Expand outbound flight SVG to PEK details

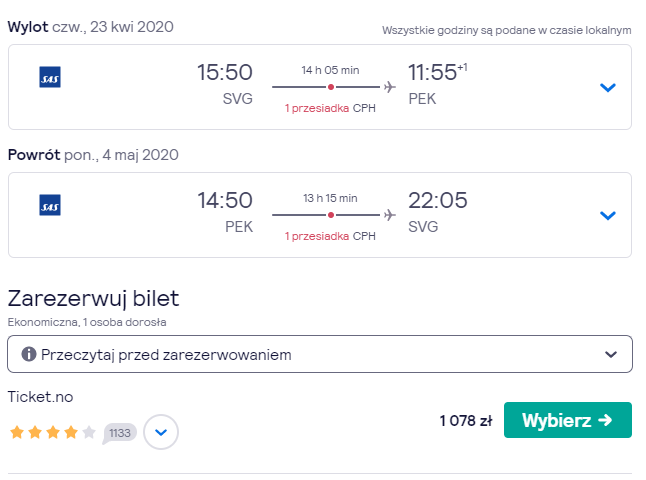pos(608,87)
